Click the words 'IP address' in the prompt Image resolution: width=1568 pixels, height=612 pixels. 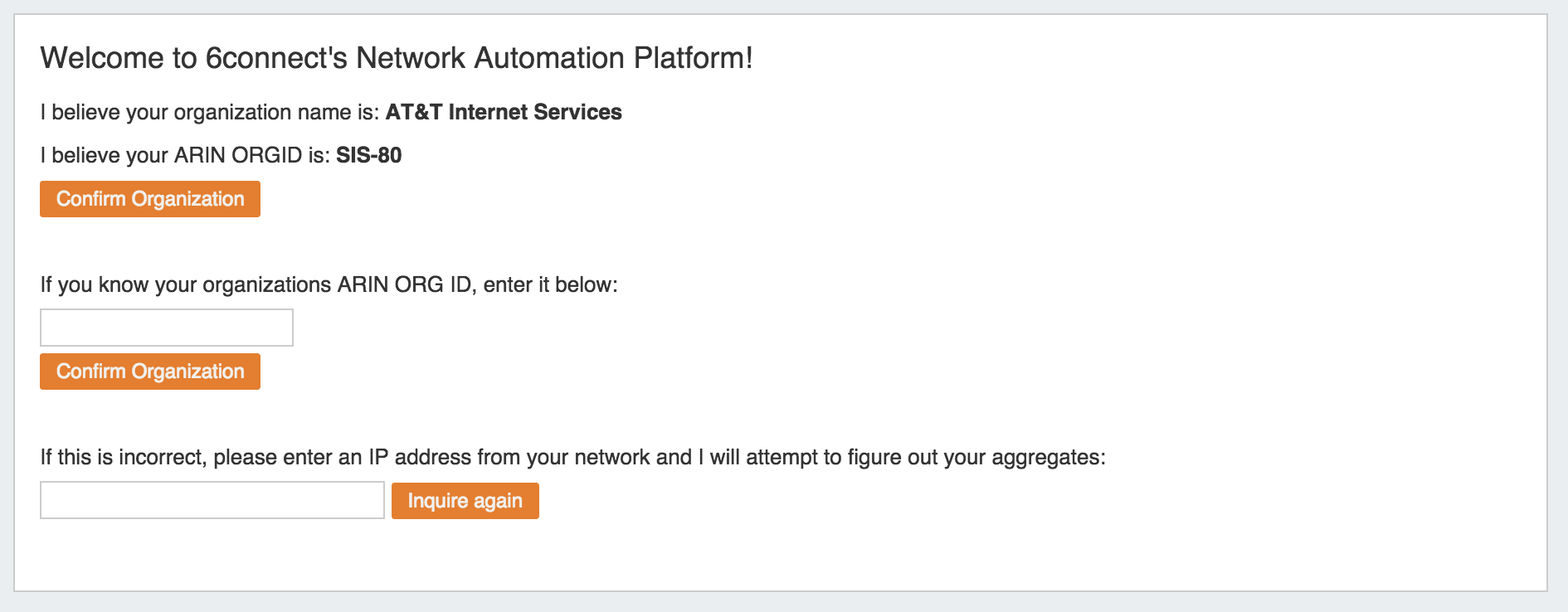[x=419, y=457]
